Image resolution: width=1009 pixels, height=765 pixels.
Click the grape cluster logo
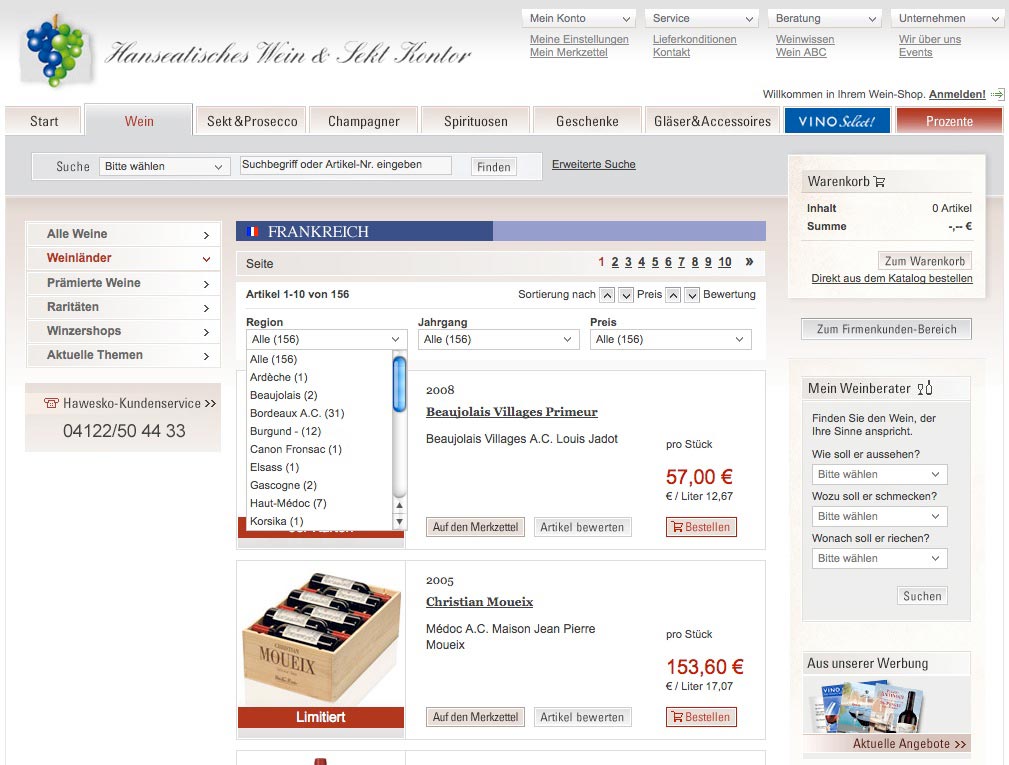[x=55, y=51]
